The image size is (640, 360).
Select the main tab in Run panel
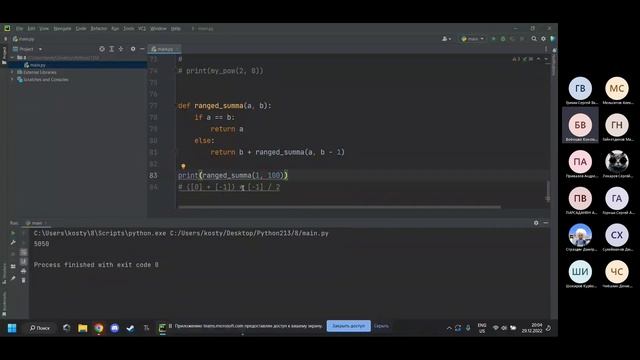pos(36,223)
